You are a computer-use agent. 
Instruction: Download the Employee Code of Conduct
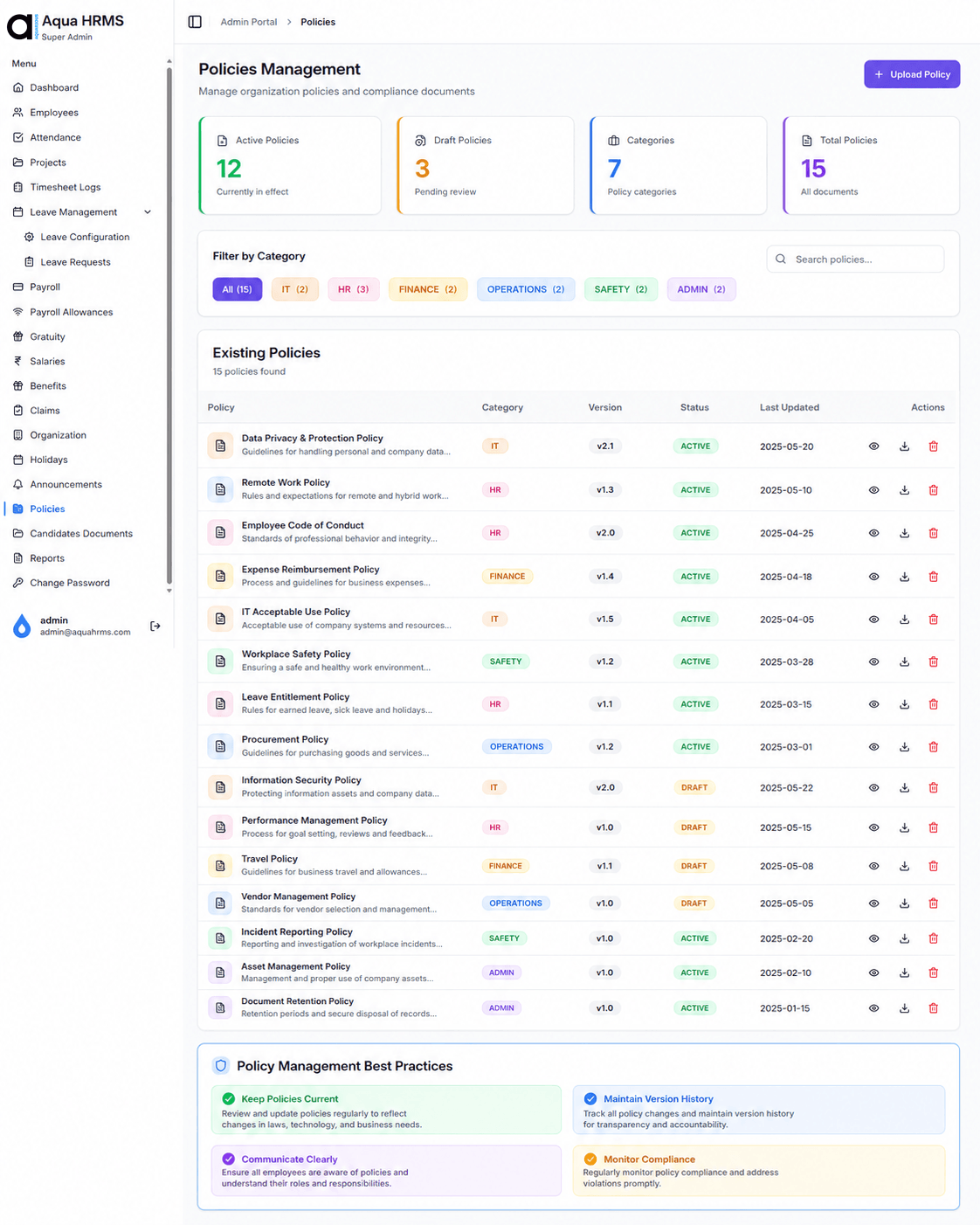pyautogui.click(x=904, y=533)
